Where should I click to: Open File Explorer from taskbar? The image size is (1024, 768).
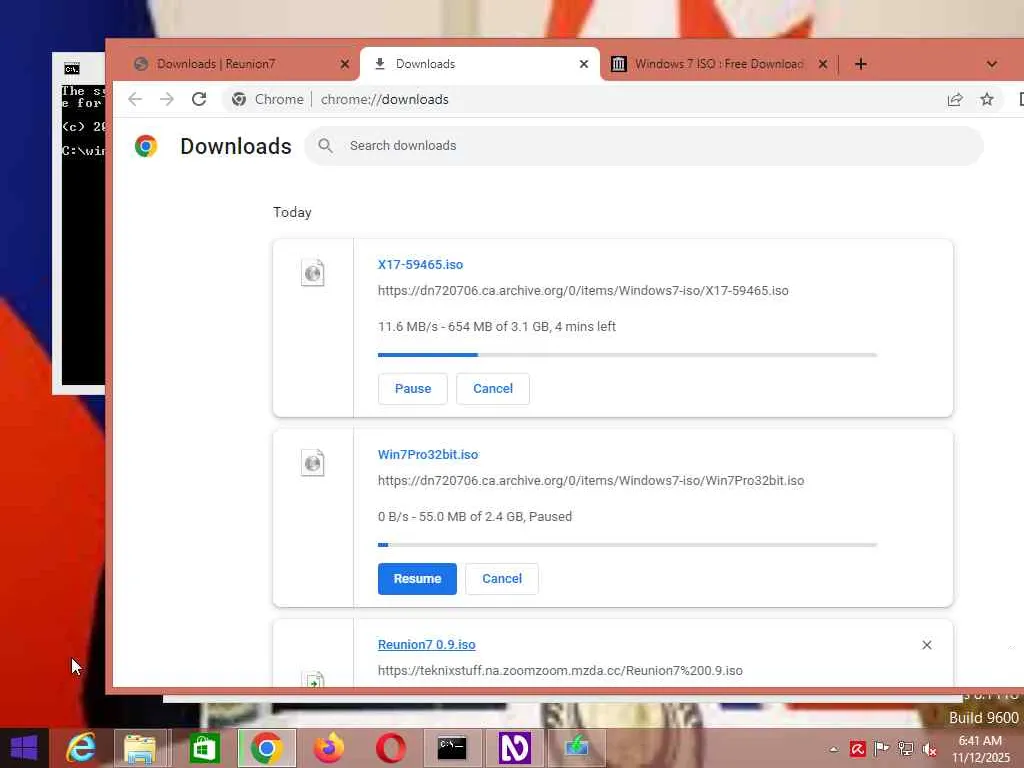click(140, 748)
